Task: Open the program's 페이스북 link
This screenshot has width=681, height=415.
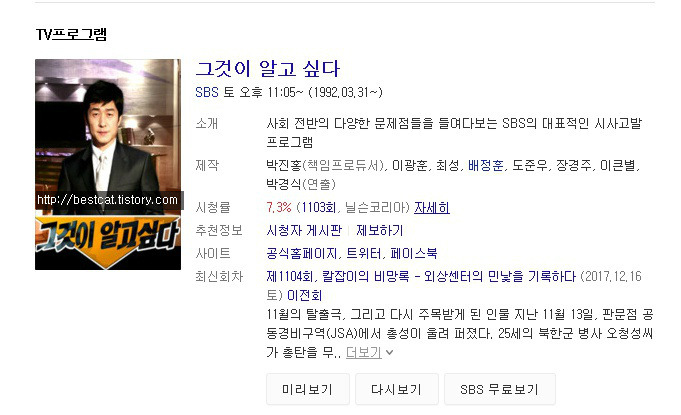Action: [x=414, y=254]
